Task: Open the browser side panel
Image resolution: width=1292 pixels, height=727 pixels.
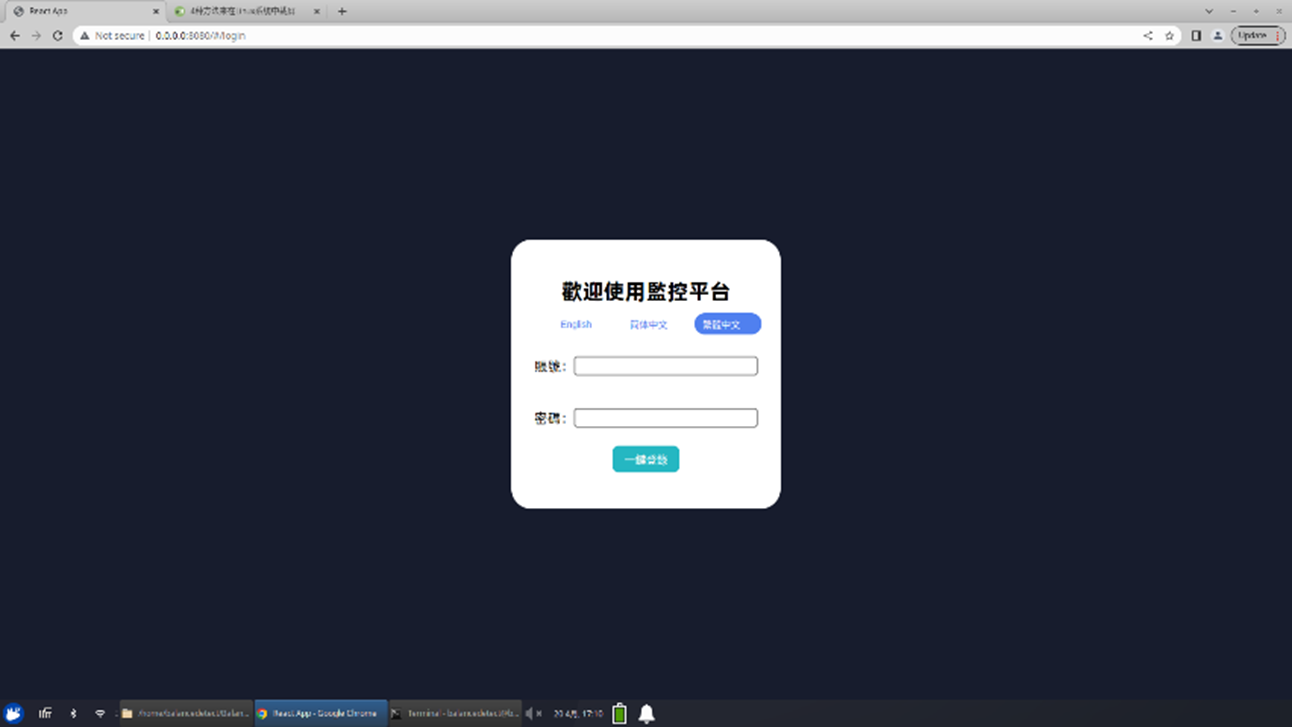Action: click(1196, 36)
